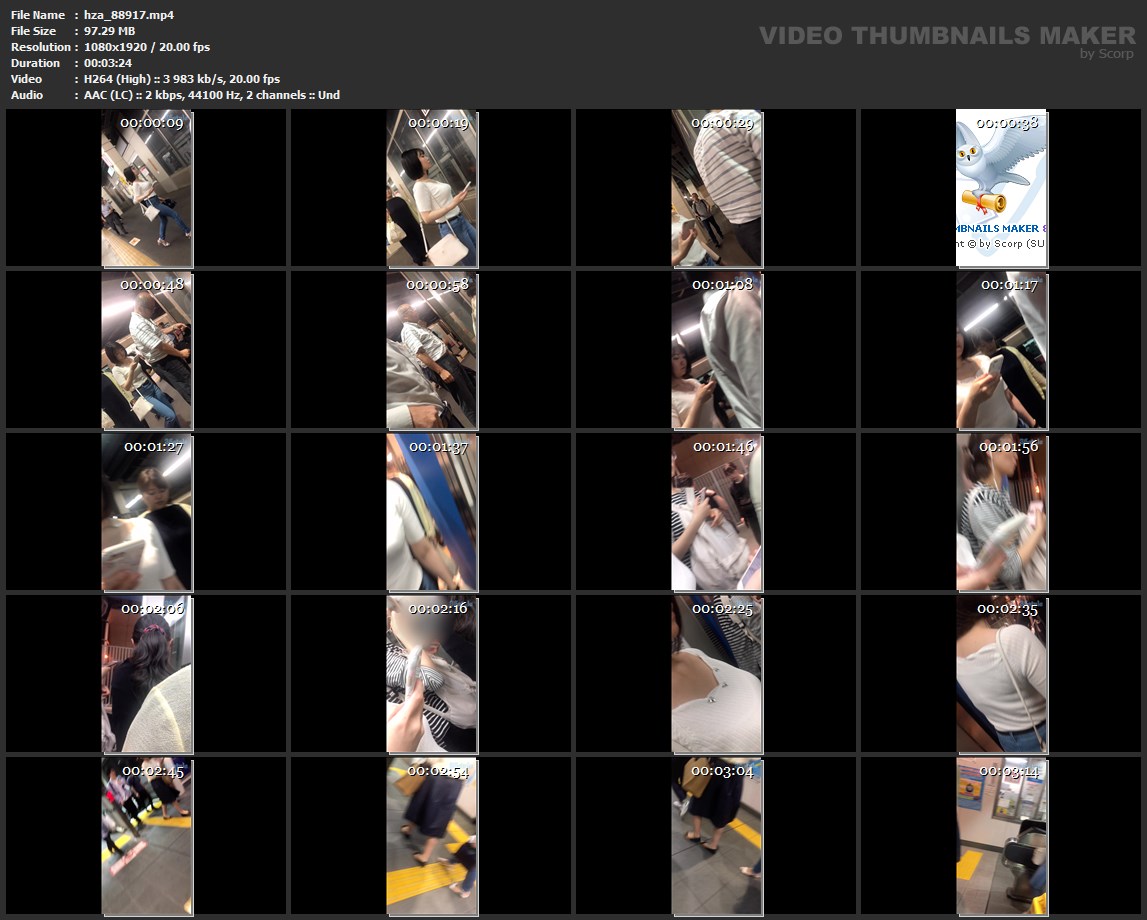Click the frame labeled 00:00:58

(432, 350)
